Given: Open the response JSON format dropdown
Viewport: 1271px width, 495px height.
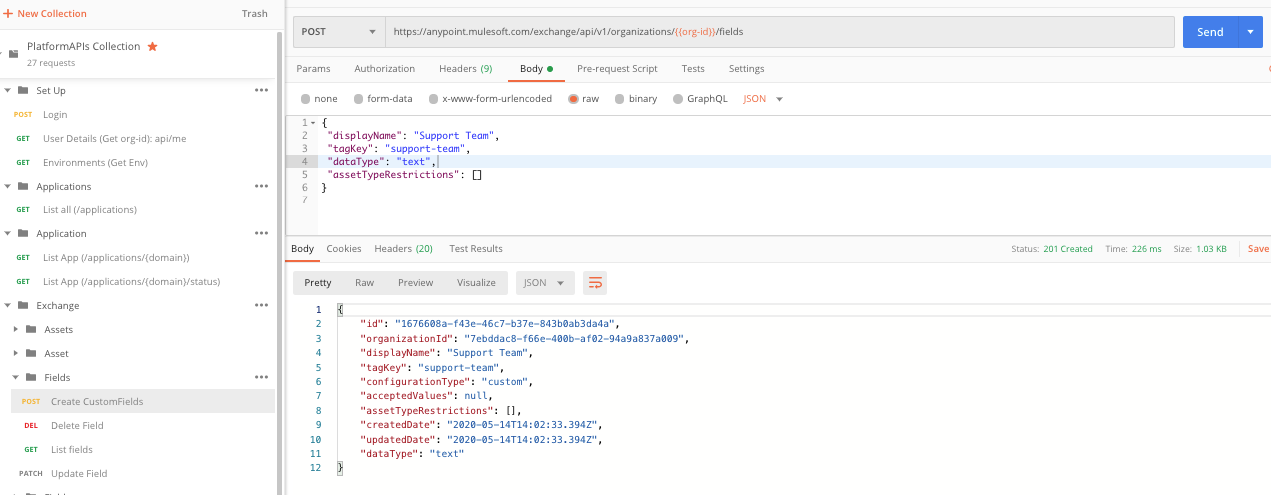Looking at the screenshot, I should pyautogui.click(x=546, y=283).
